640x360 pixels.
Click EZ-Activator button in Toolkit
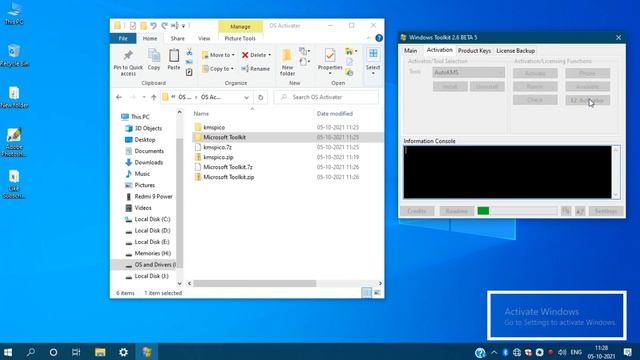point(588,100)
